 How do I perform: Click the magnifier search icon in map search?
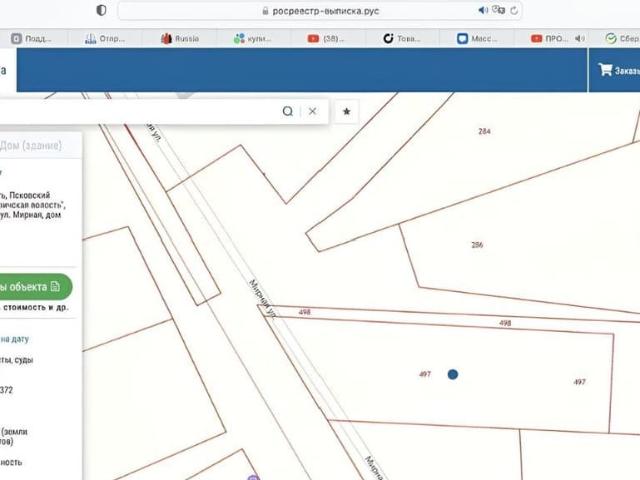[x=288, y=111]
